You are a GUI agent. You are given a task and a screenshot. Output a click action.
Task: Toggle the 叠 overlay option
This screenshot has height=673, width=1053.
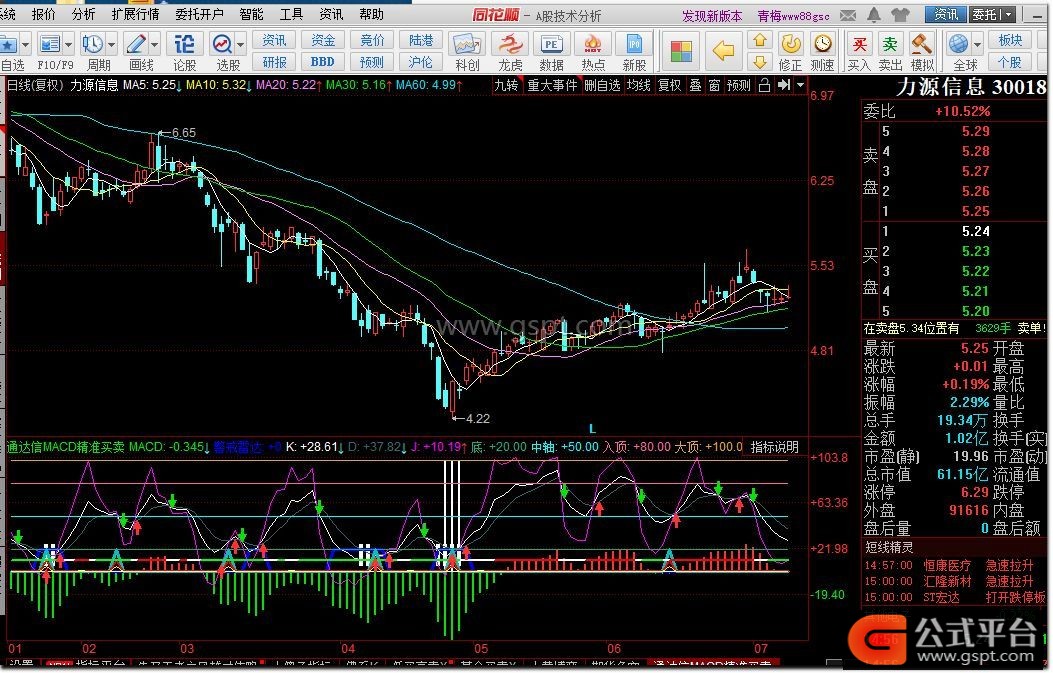(x=696, y=85)
